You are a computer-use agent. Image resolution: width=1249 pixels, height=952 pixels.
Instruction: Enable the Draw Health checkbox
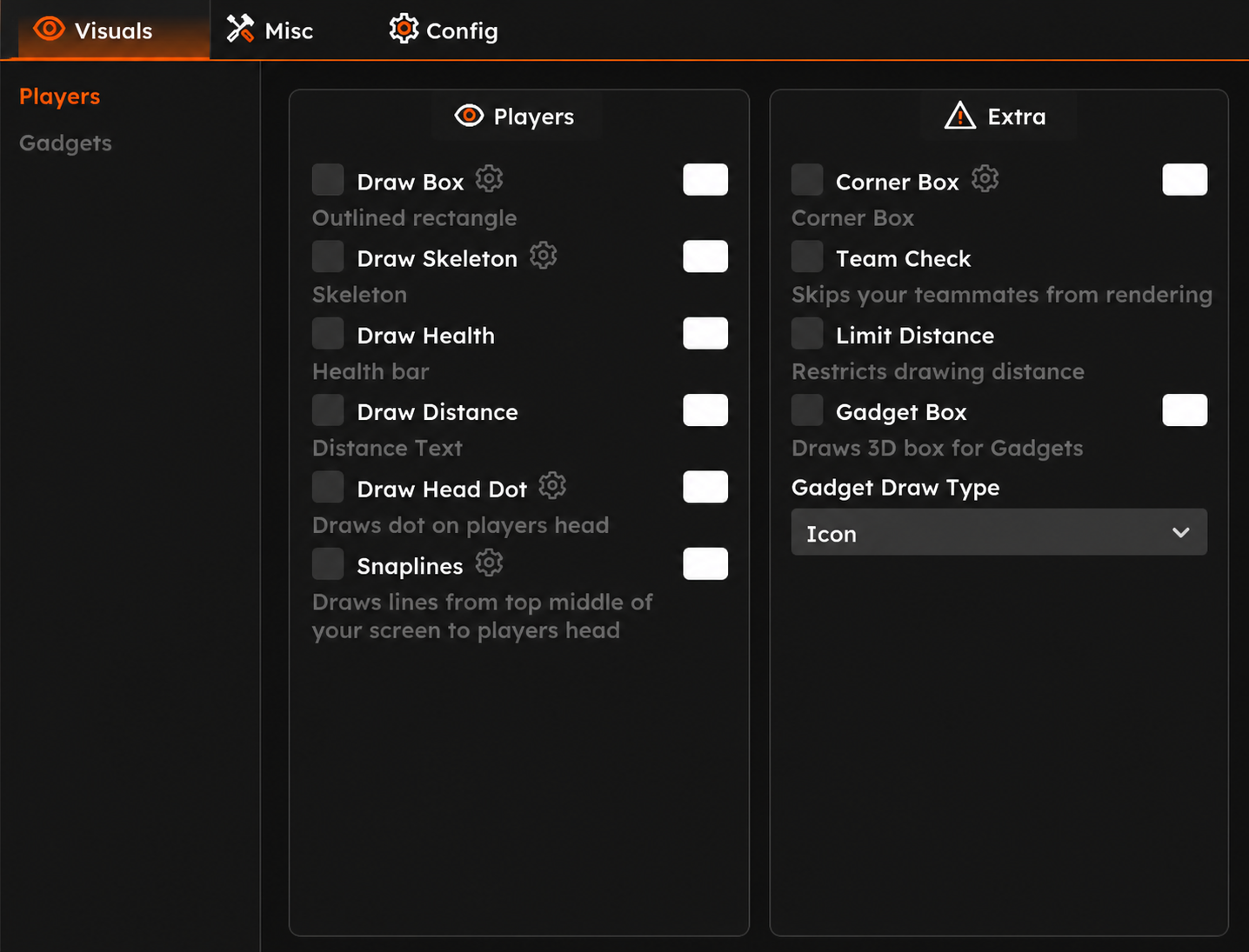point(328,334)
